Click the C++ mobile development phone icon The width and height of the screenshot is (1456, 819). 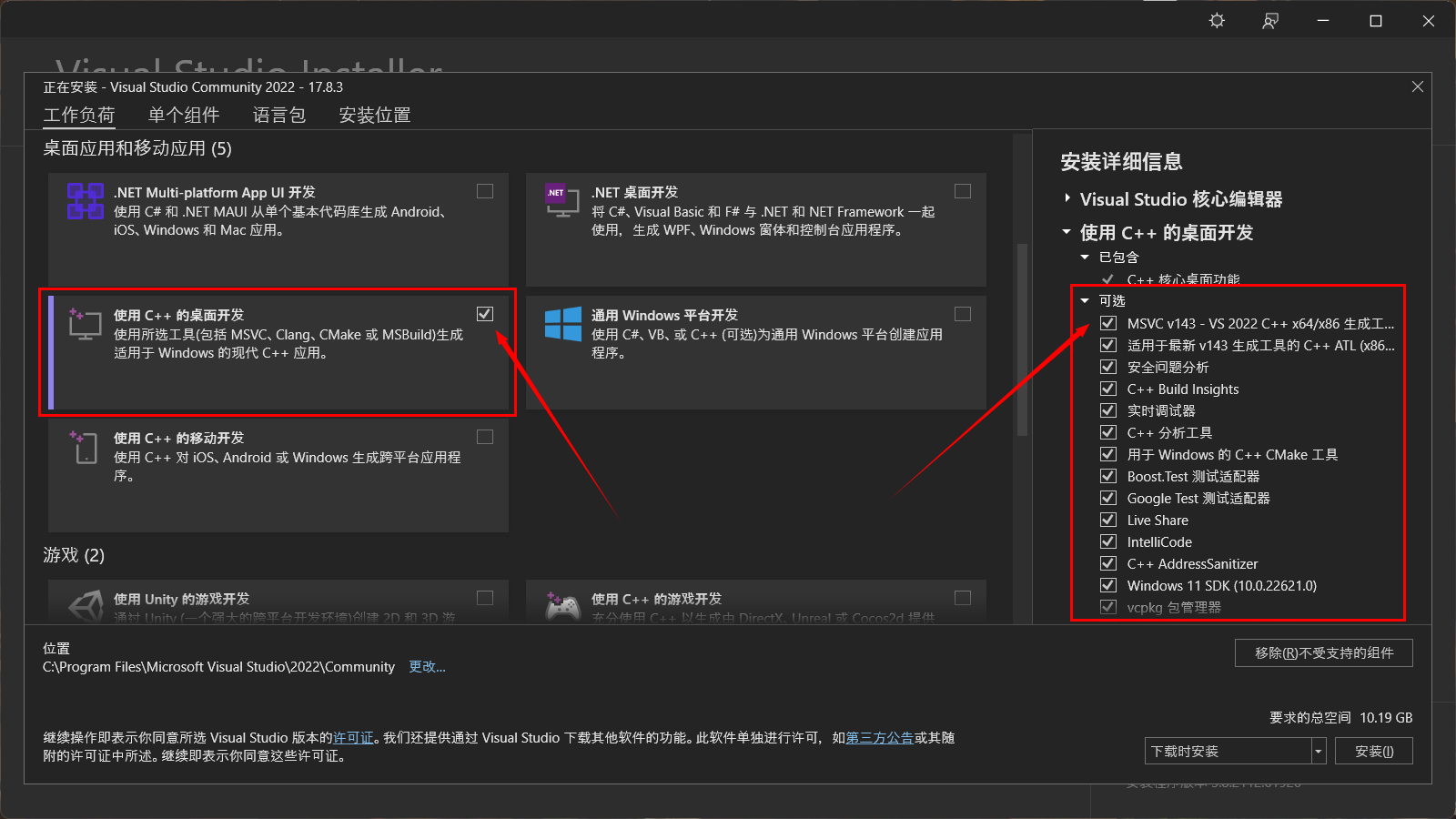[x=85, y=447]
